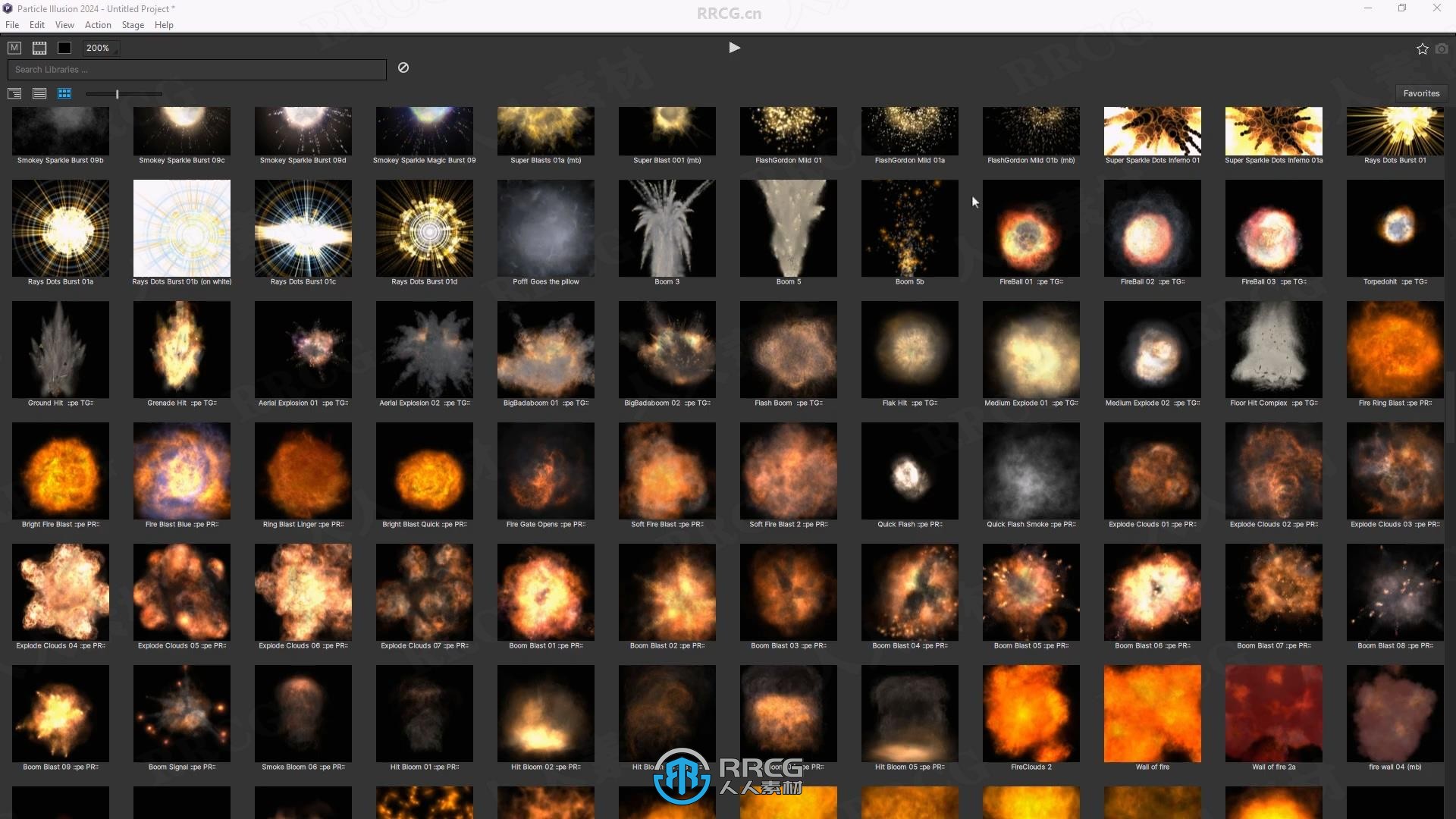The width and height of the screenshot is (1456, 819).
Task: Select the Quick Flash emitter thumbnail
Action: (x=910, y=471)
